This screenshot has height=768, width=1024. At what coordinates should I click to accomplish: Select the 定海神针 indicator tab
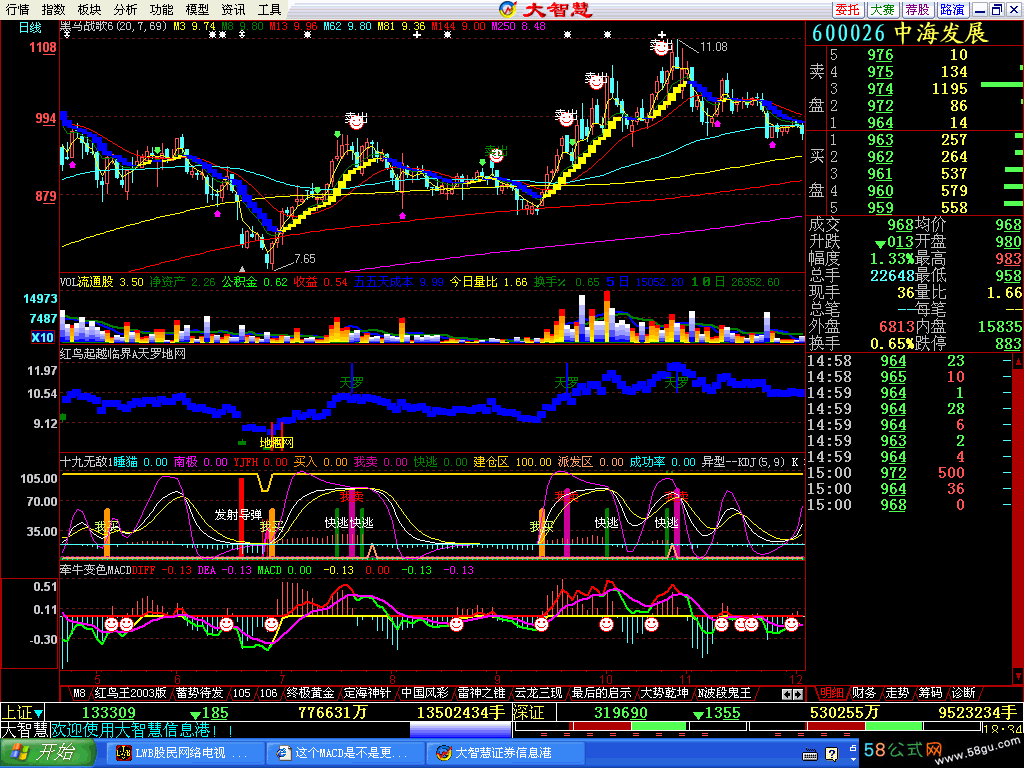(368, 693)
